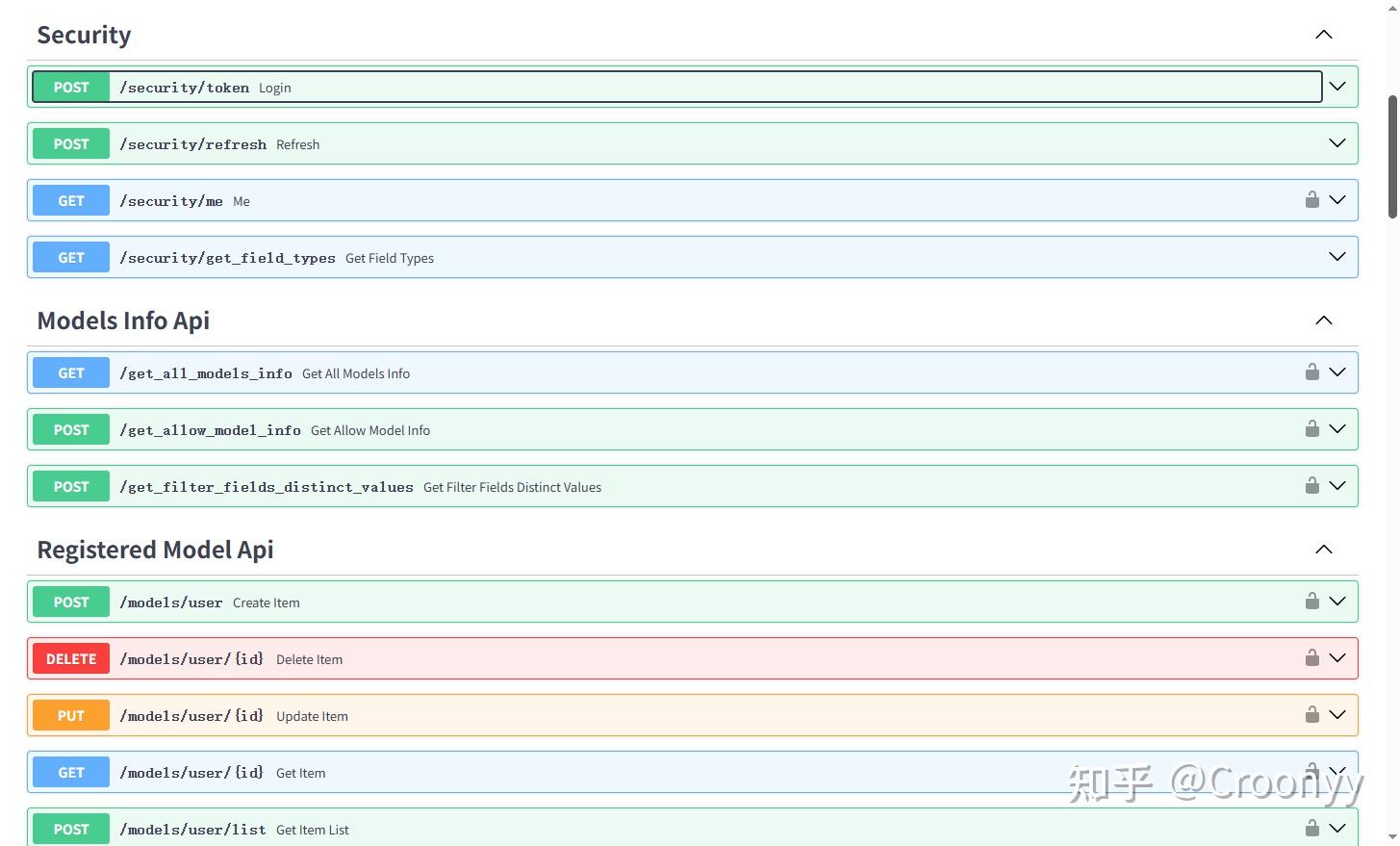Click the lock icon beside Update Item
The height and width of the screenshot is (846, 1400).
[1312, 714]
